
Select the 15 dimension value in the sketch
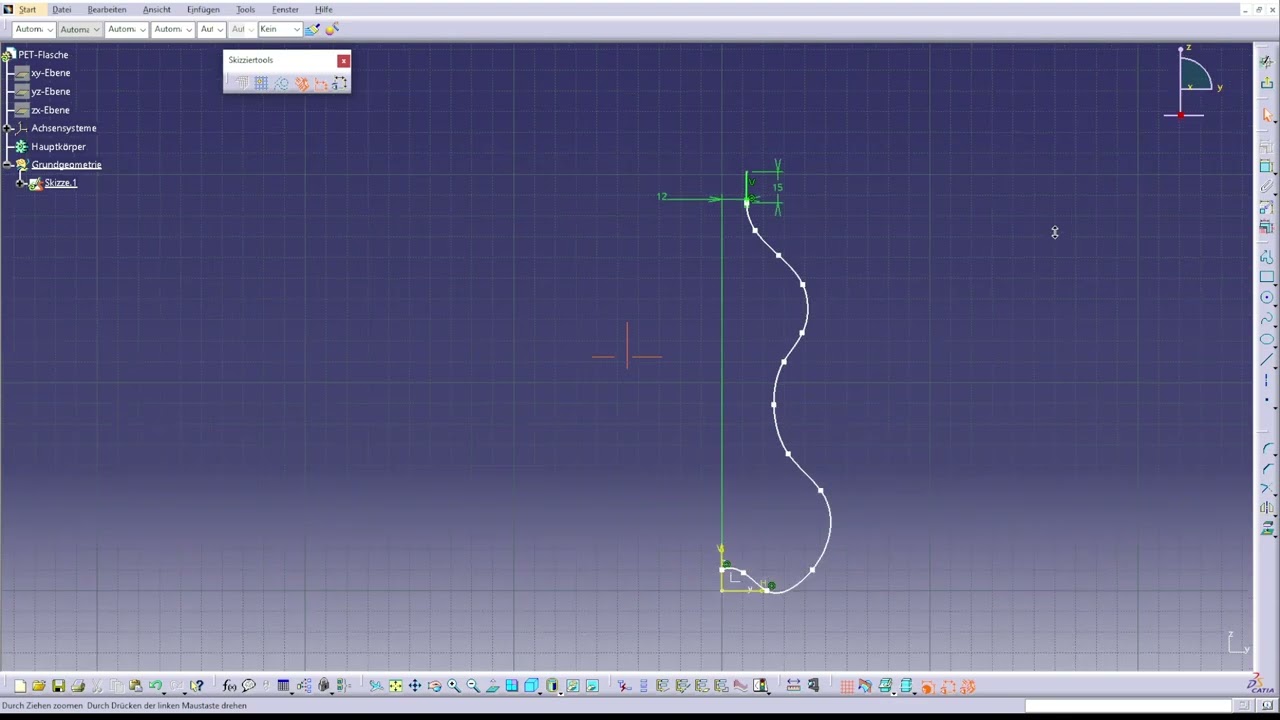click(777, 187)
